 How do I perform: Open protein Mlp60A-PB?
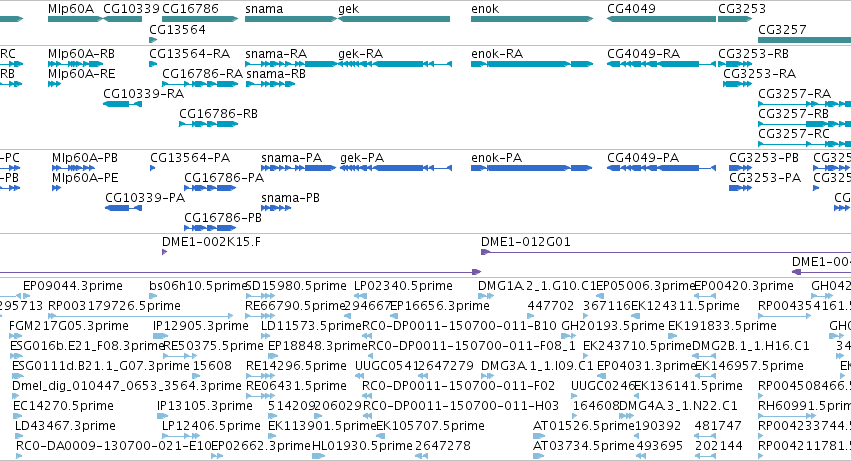[x=85, y=158]
